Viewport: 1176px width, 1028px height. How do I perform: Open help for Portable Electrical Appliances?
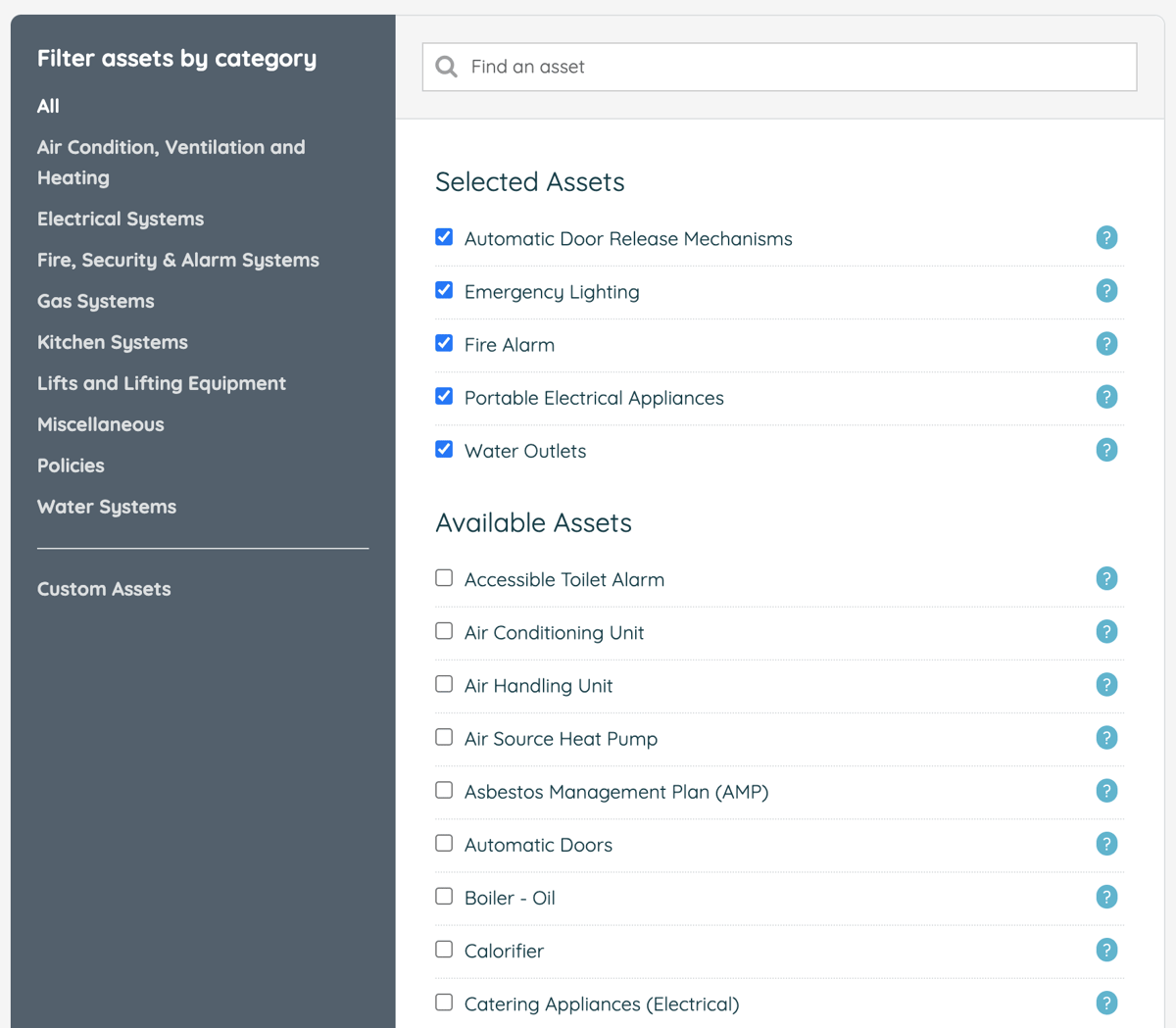click(1106, 397)
